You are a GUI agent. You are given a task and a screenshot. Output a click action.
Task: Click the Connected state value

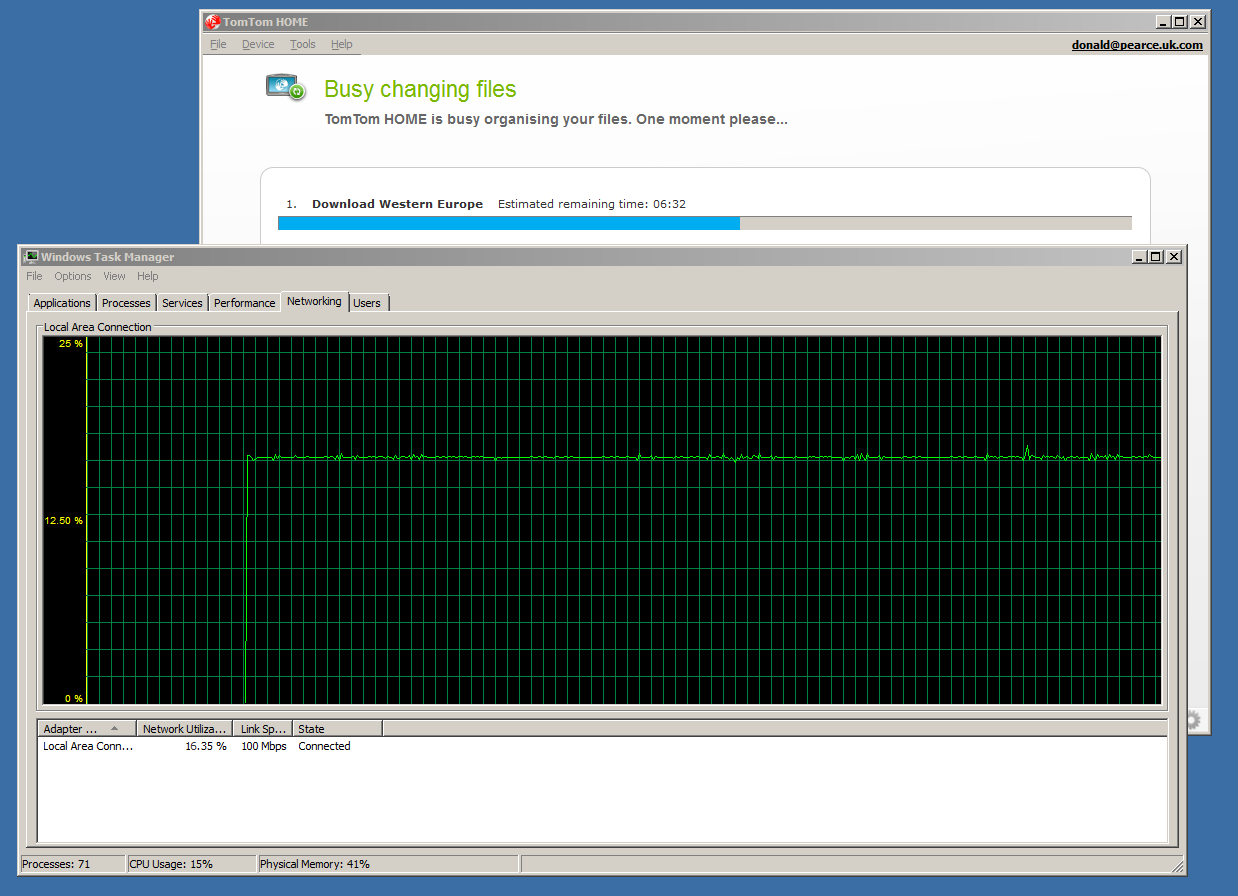[324, 746]
